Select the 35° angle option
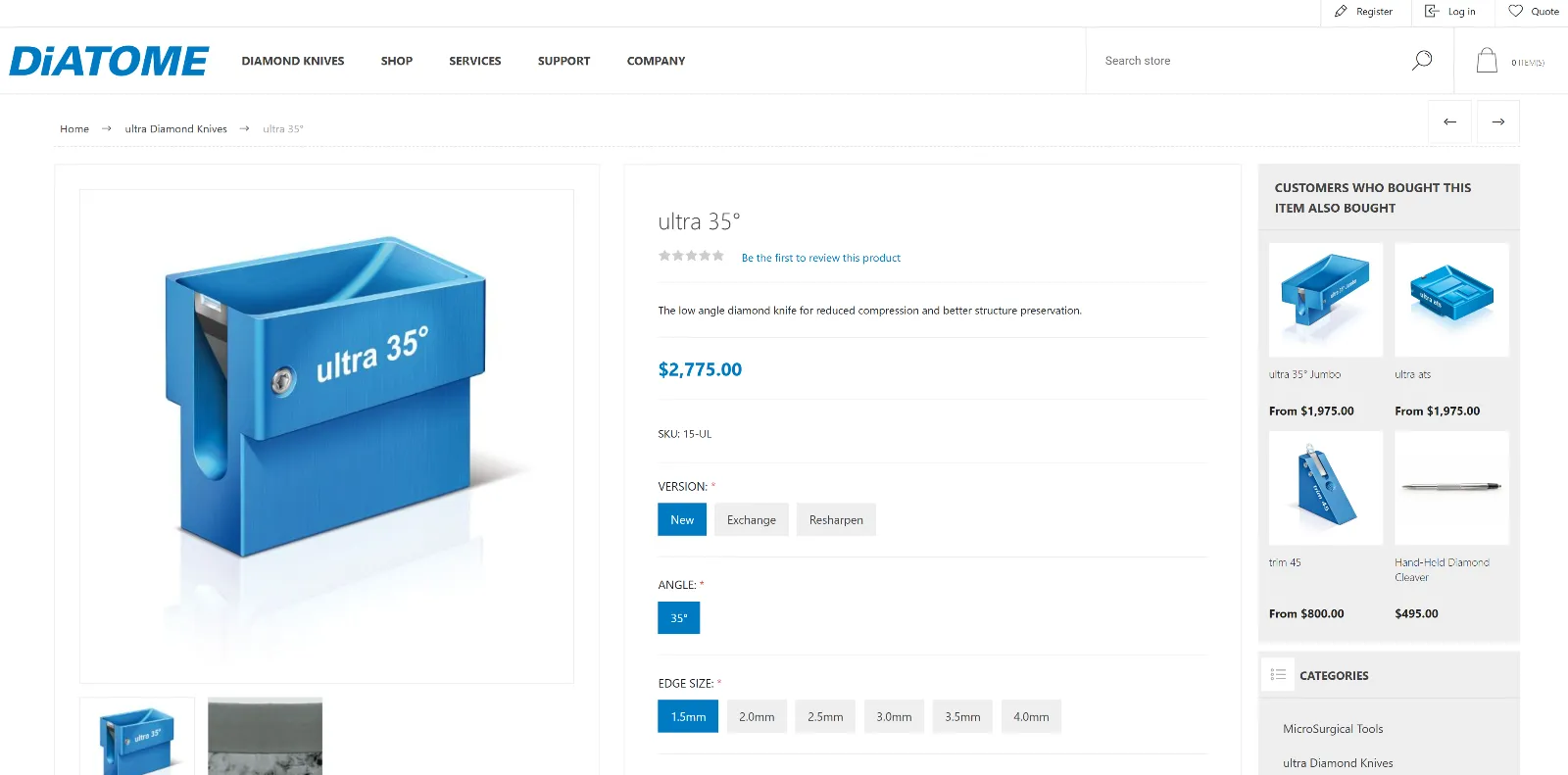This screenshot has height=775, width=1568. point(679,618)
